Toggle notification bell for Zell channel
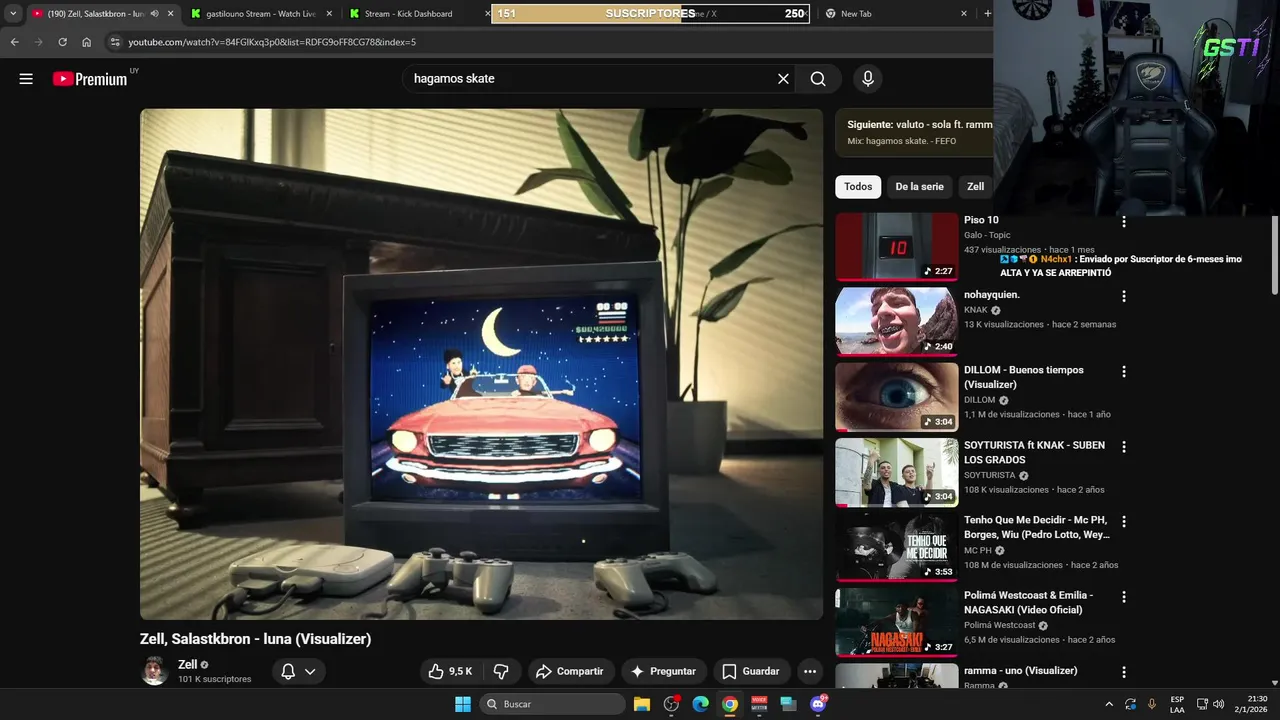This screenshot has height=720, width=1280. pos(299,671)
